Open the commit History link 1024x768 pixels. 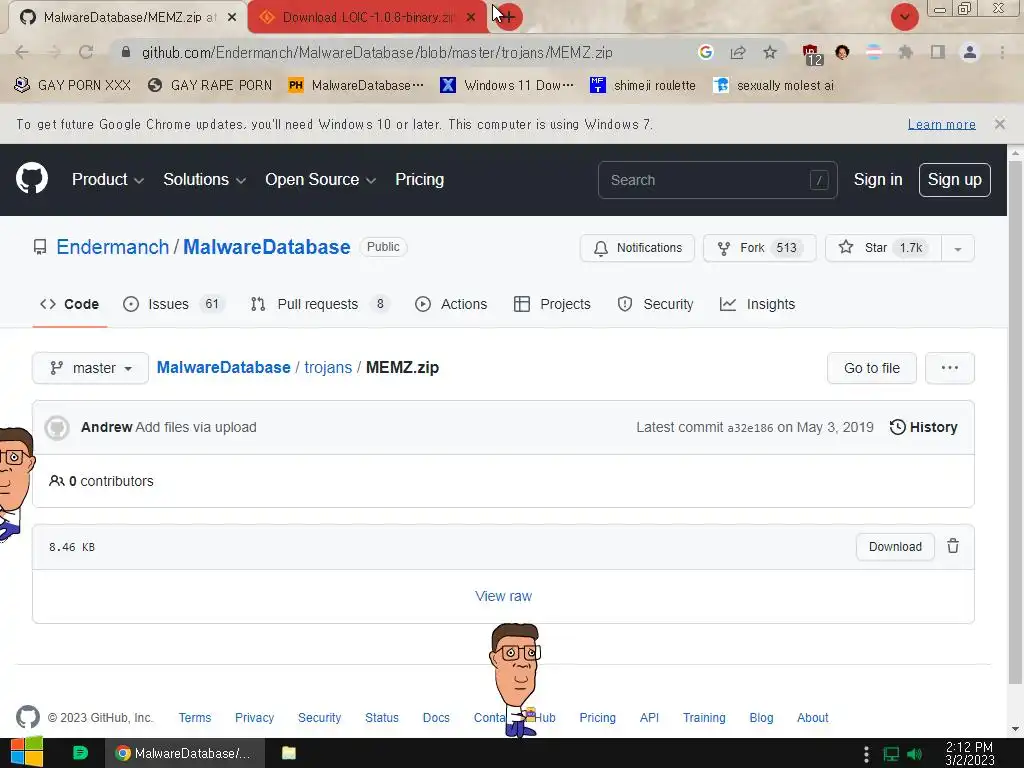(923, 427)
